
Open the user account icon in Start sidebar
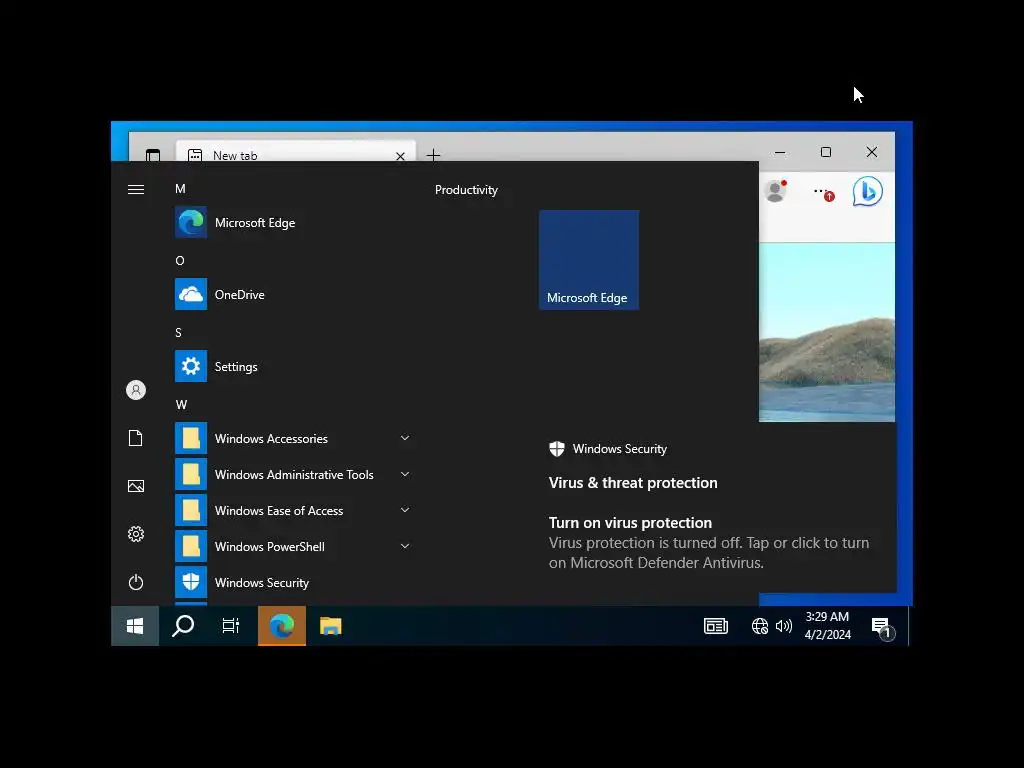point(136,390)
